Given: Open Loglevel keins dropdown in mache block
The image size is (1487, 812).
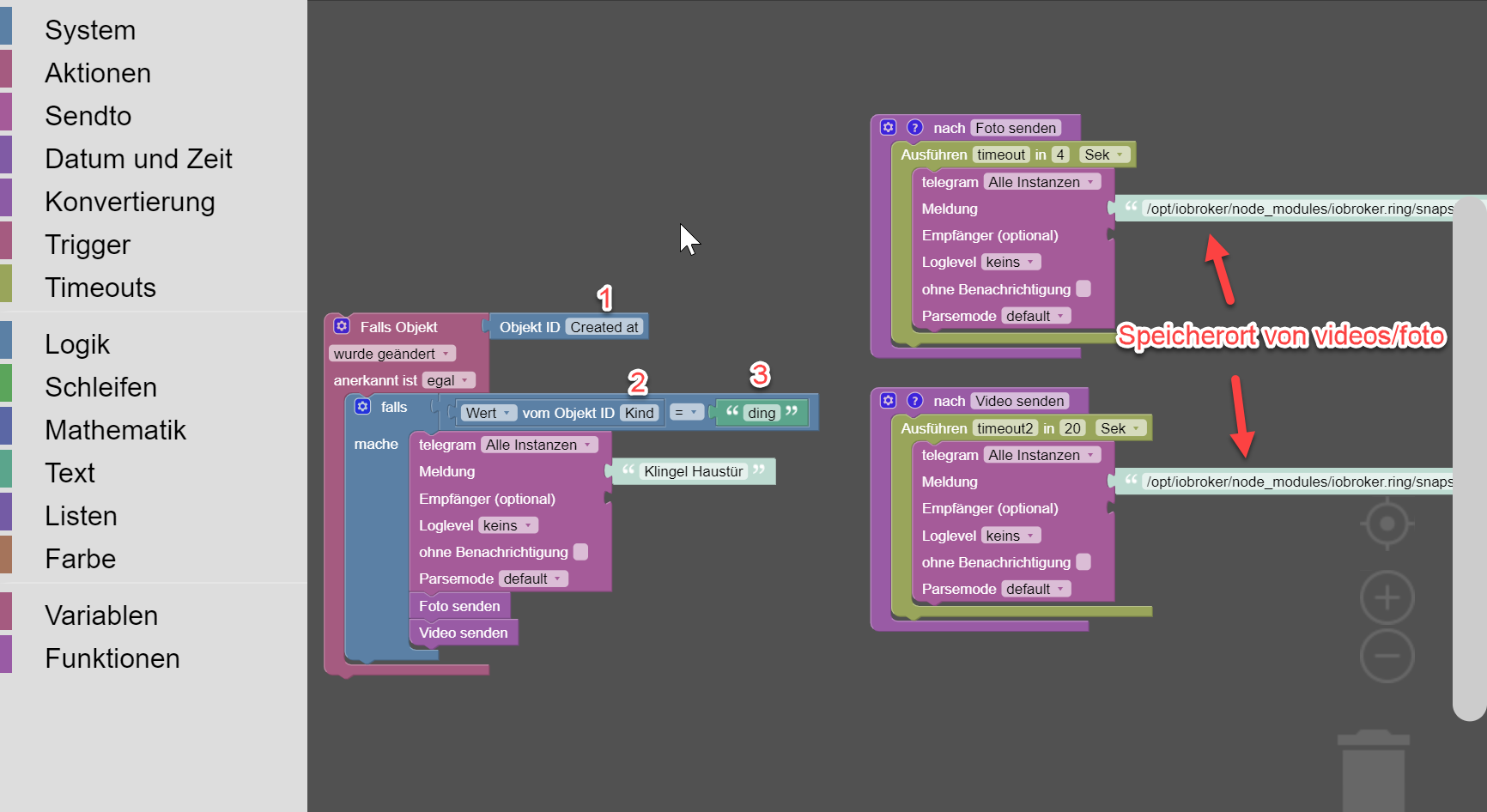Looking at the screenshot, I should (507, 525).
